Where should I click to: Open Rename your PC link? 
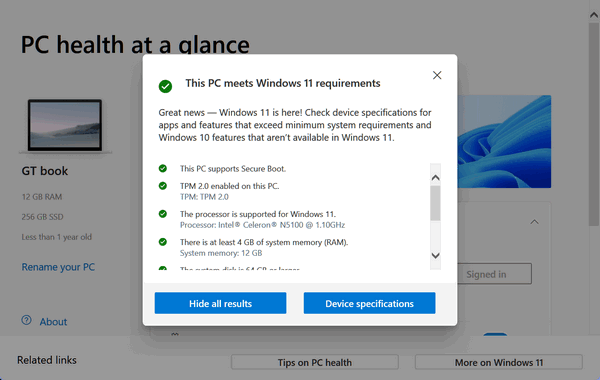[58, 267]
